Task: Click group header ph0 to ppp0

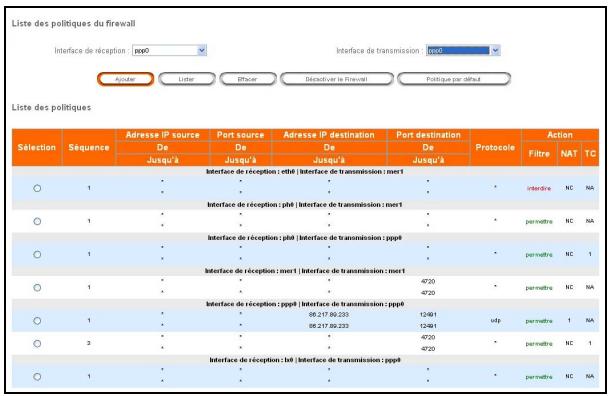Action: click(305, 238)
